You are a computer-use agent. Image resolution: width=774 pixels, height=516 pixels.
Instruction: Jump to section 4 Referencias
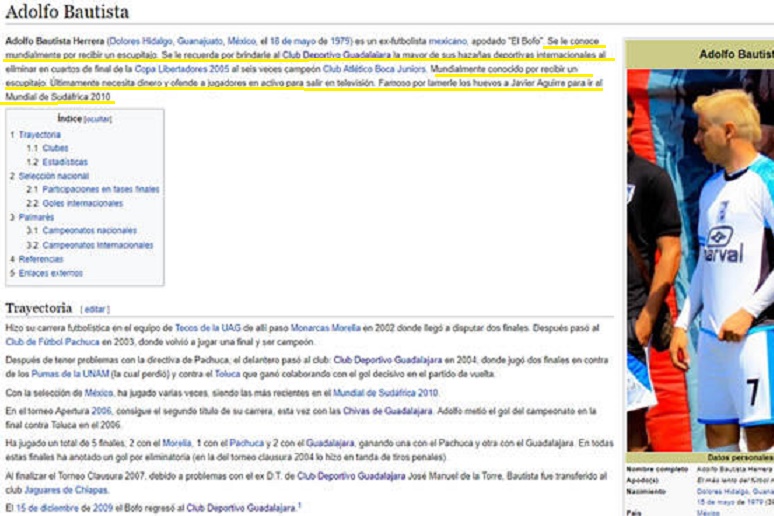pos(37,259)
